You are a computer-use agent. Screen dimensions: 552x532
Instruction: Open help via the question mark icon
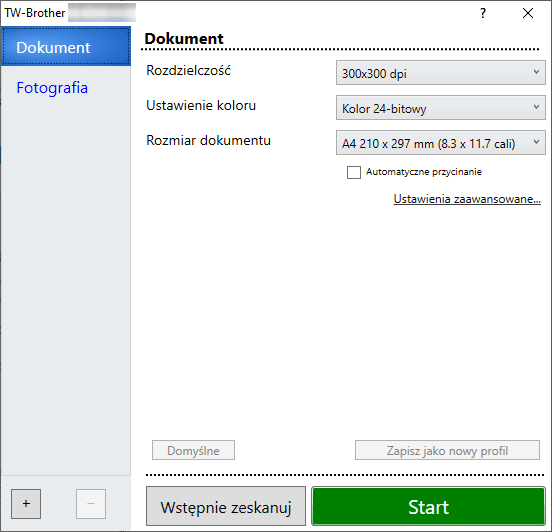(483, 13)
